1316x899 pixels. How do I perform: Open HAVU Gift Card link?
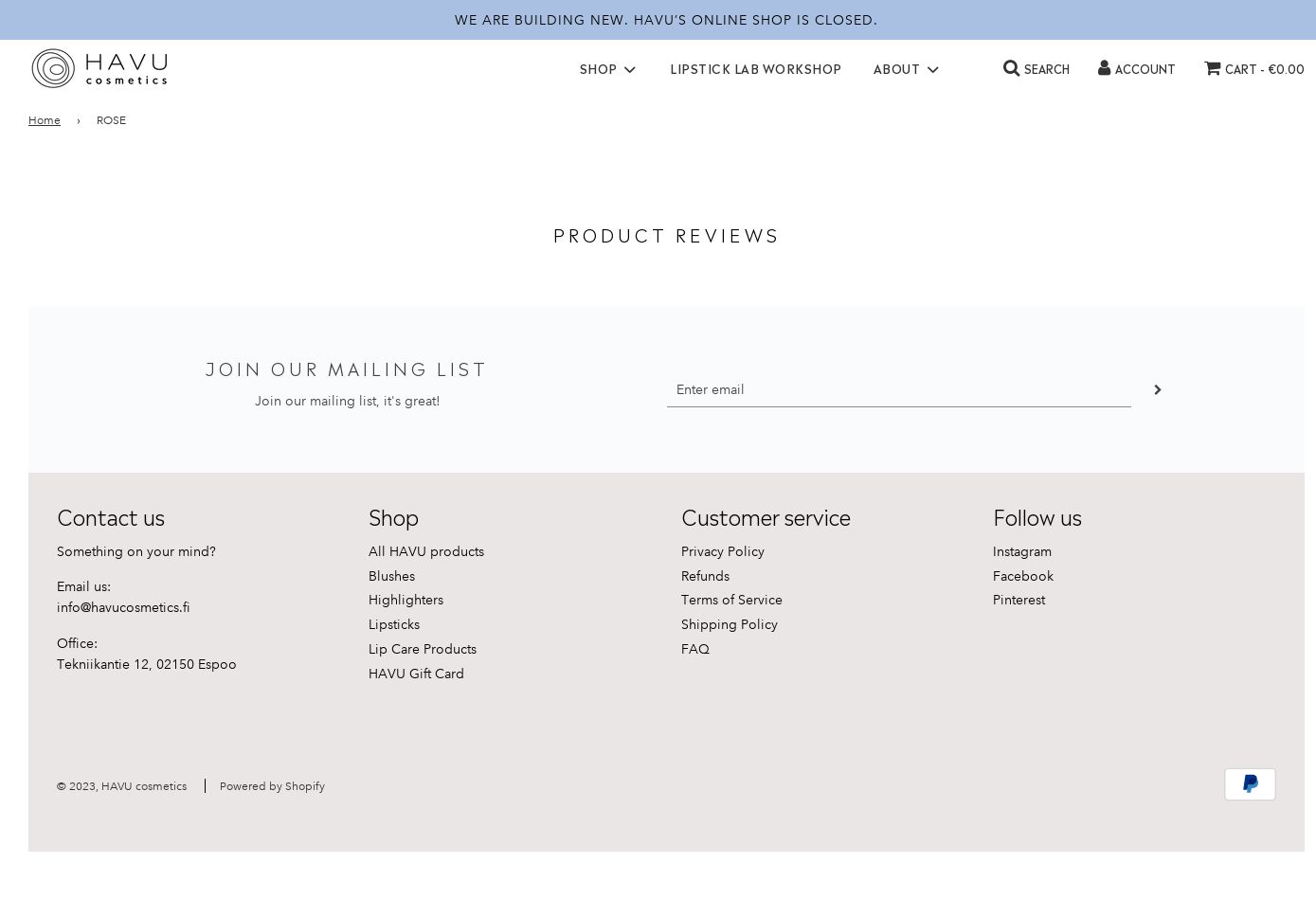coord(416,674)
